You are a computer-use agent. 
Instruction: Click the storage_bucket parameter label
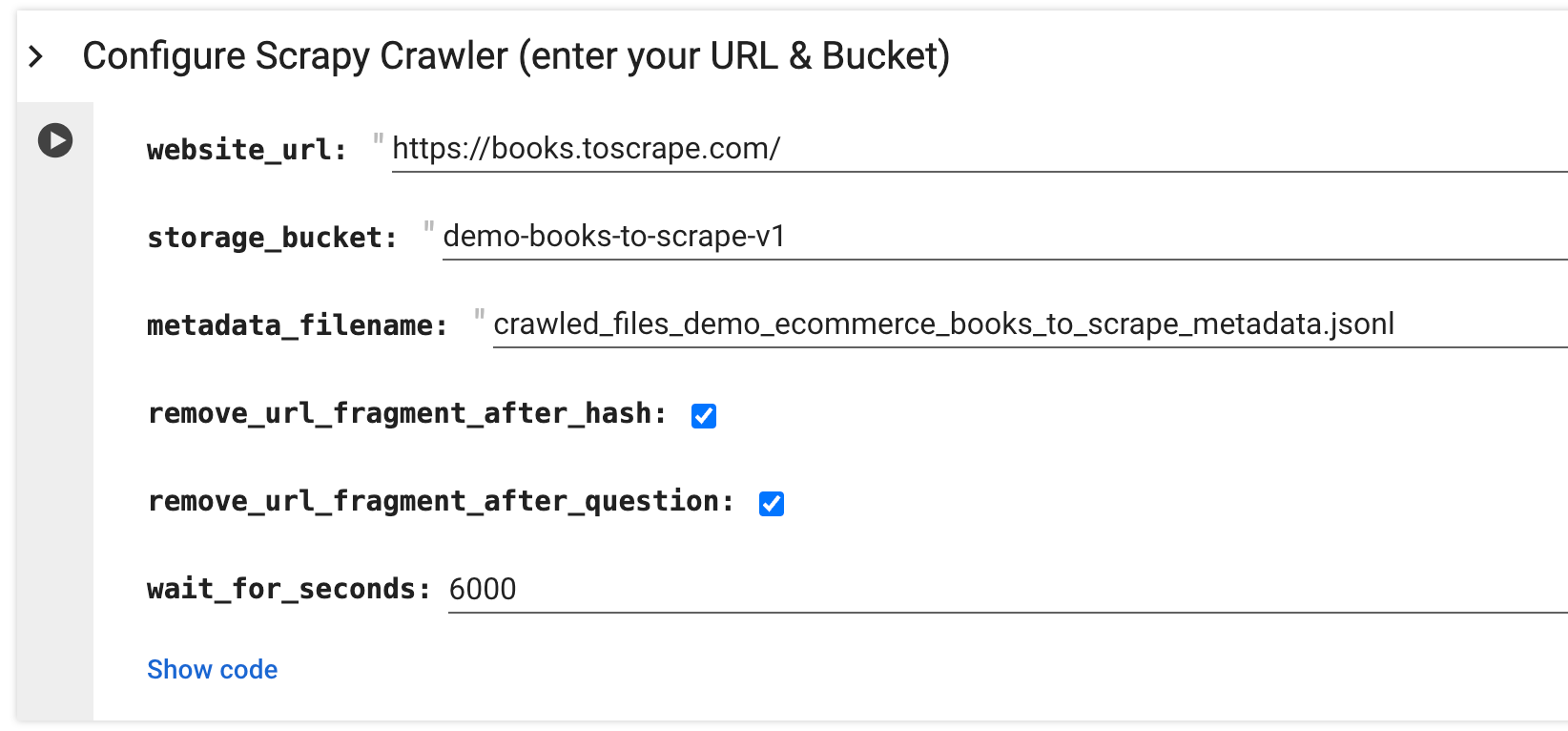click(272, 238)
